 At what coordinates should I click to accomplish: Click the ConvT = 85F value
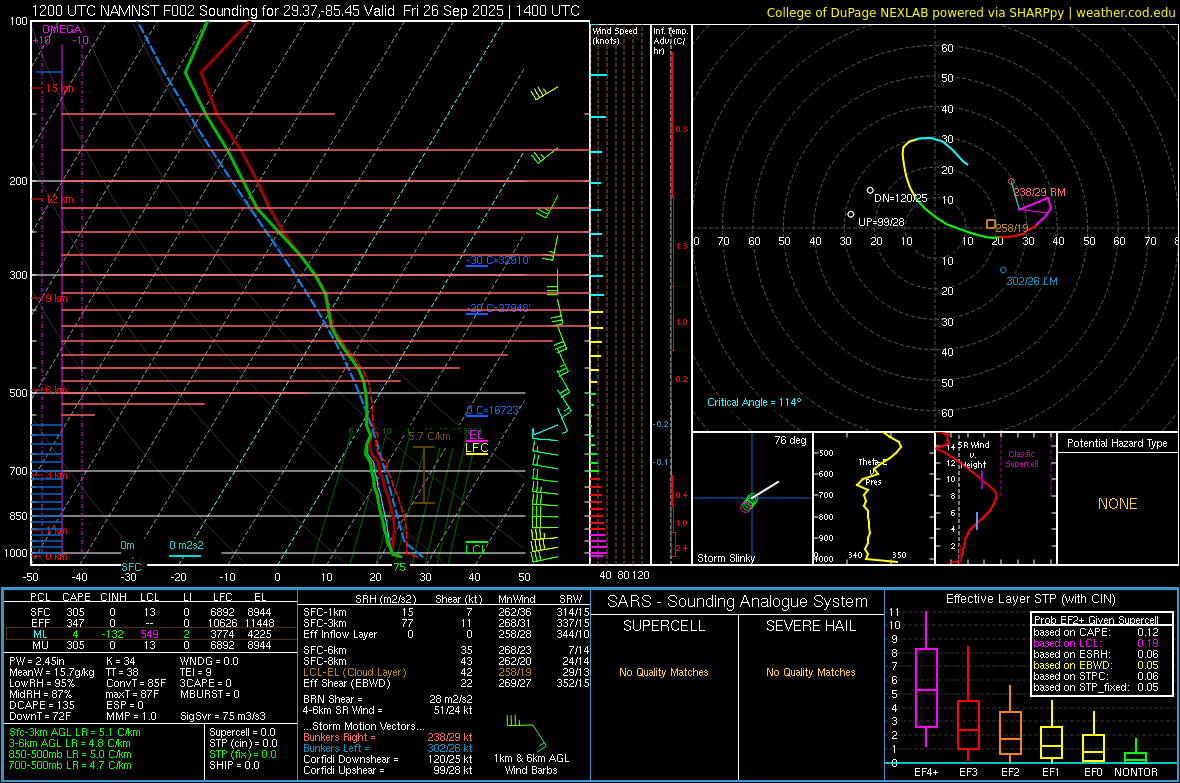(x=136, y=684)
